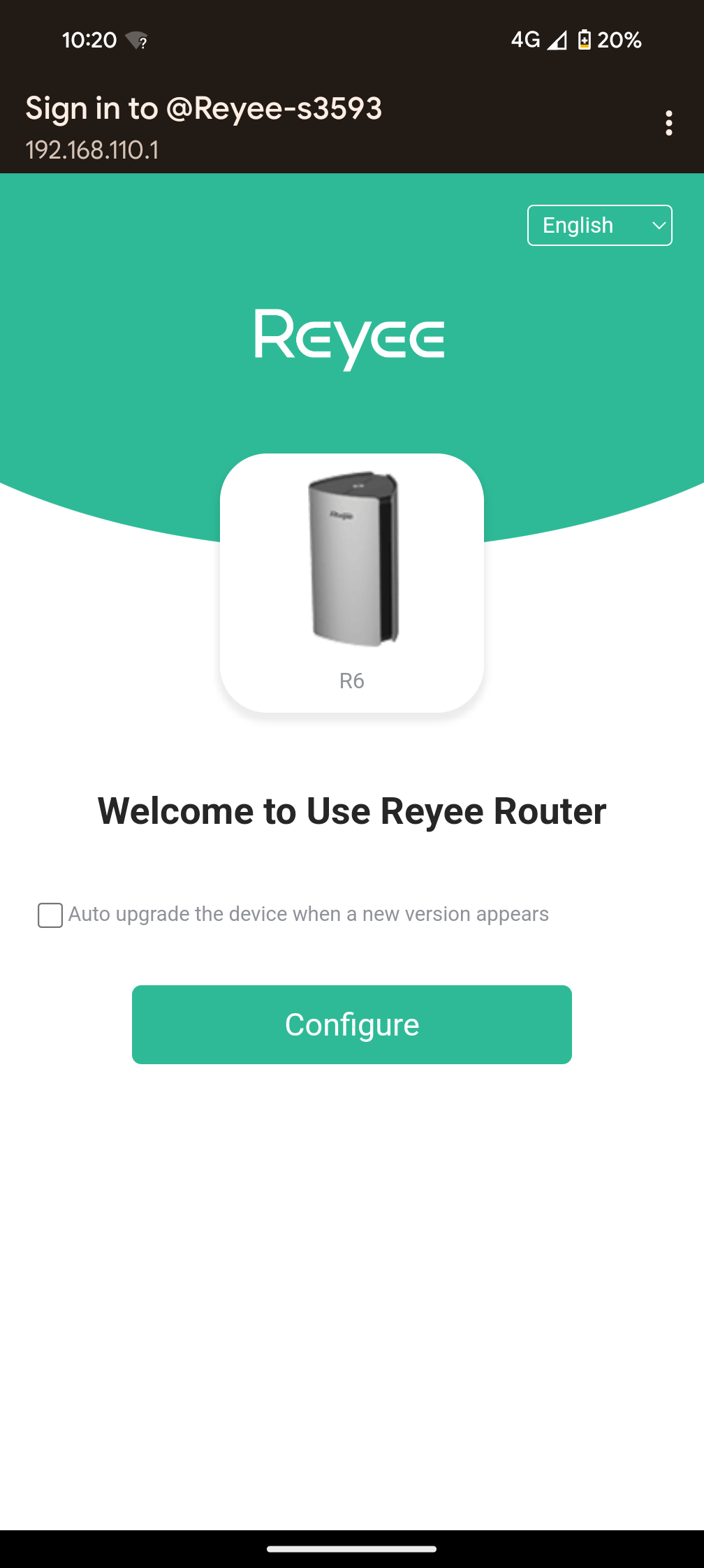Open the three-dot overflow menu

tap(669, 123)
